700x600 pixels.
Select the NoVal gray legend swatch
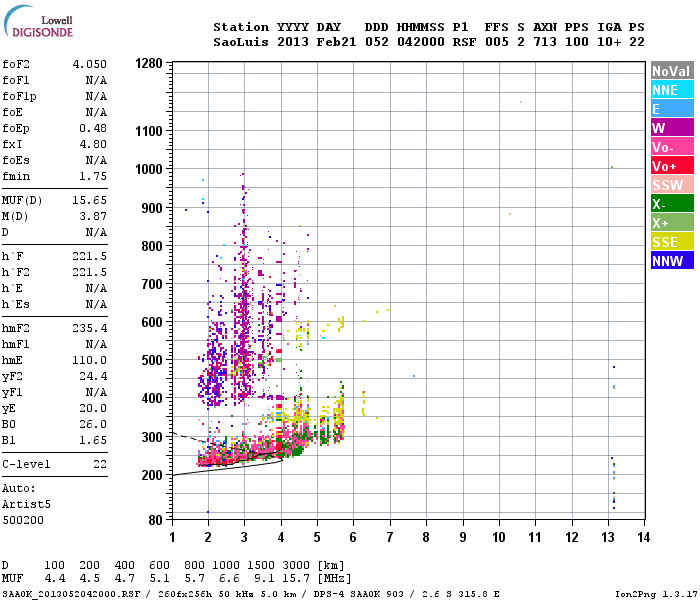point(672,71)
